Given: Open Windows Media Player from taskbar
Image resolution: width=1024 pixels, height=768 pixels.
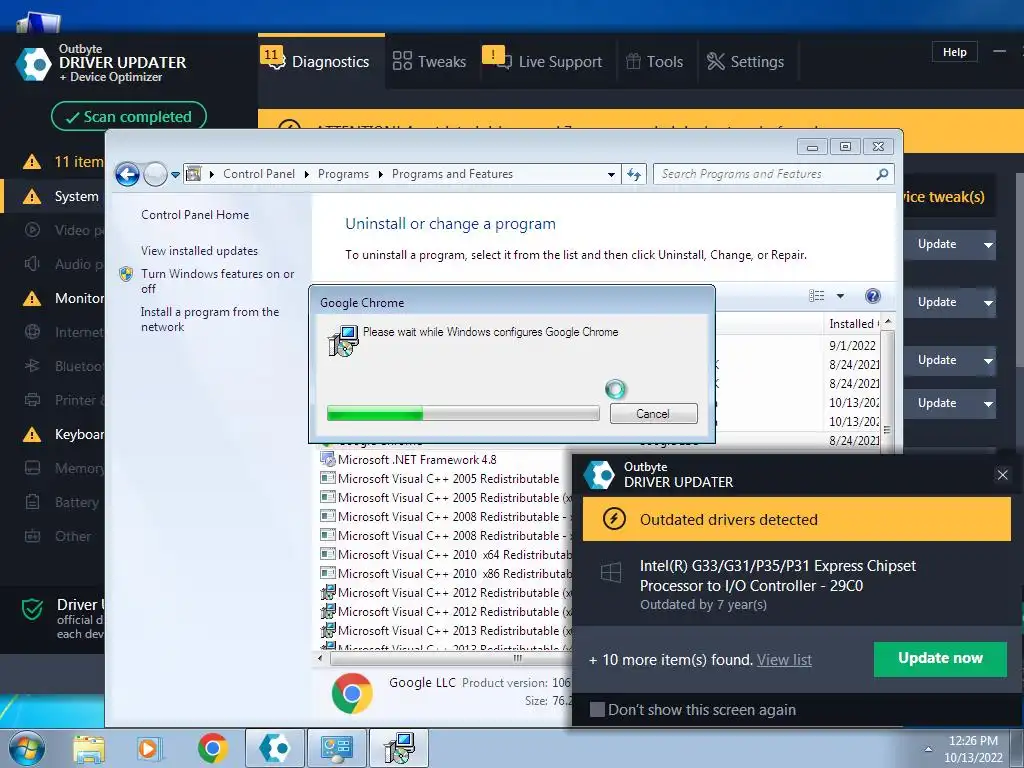Looking at the screenshot, I should pyautogui.click(x=150, y=749).
